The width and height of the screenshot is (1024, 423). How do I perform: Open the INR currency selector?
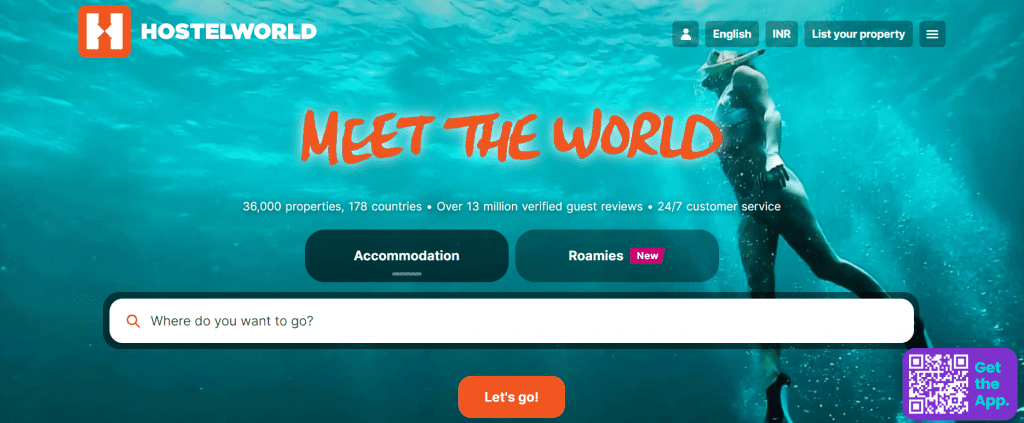point(782,35)
